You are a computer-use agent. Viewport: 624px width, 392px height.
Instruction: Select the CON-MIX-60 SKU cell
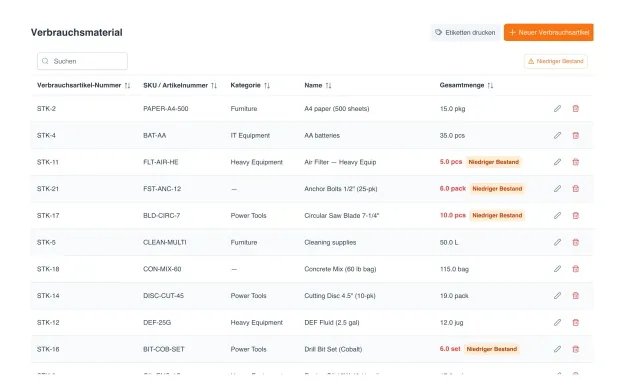[162, 269]
